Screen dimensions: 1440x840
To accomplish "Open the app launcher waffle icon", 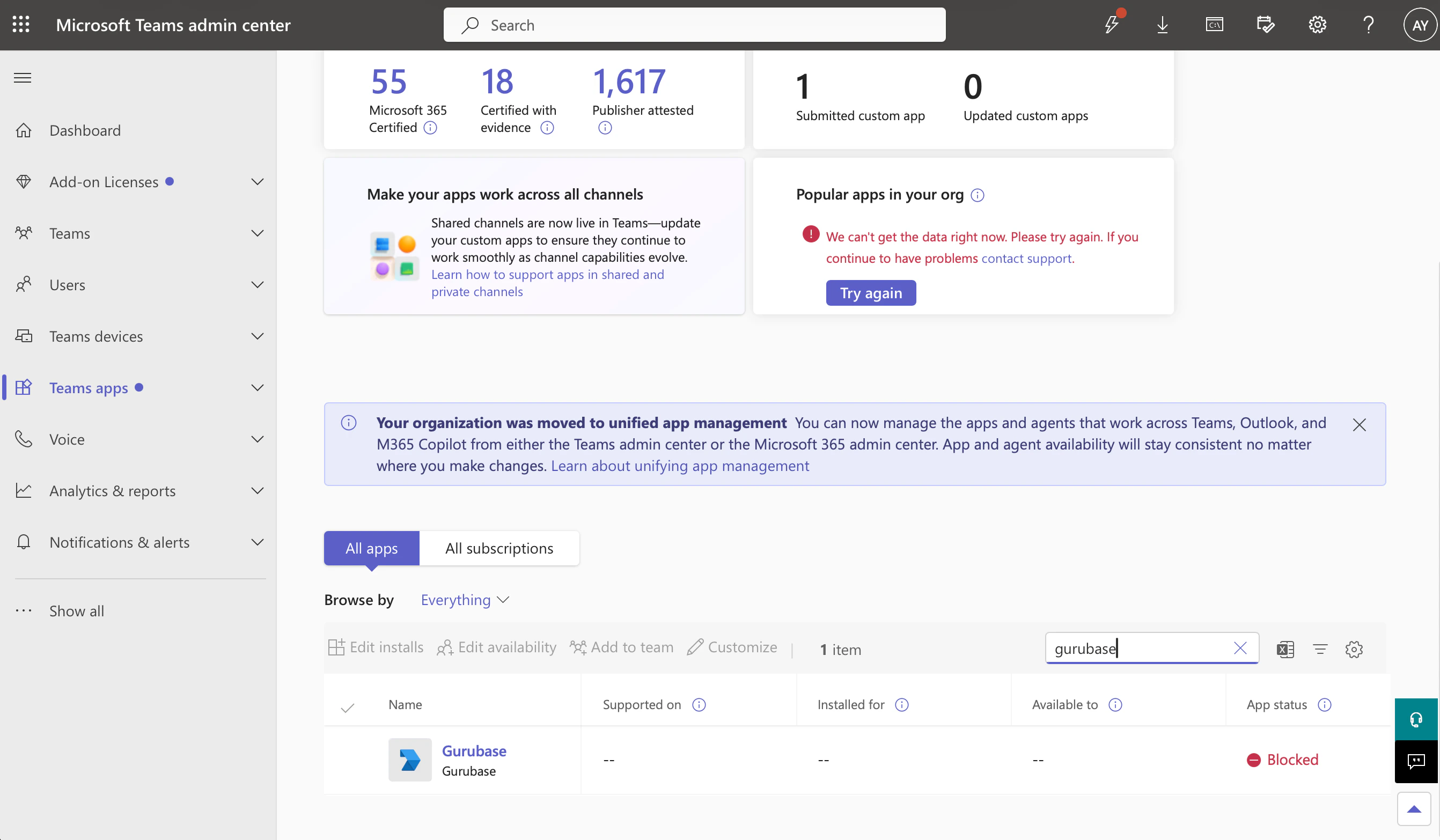I will (x=21, y=25).
